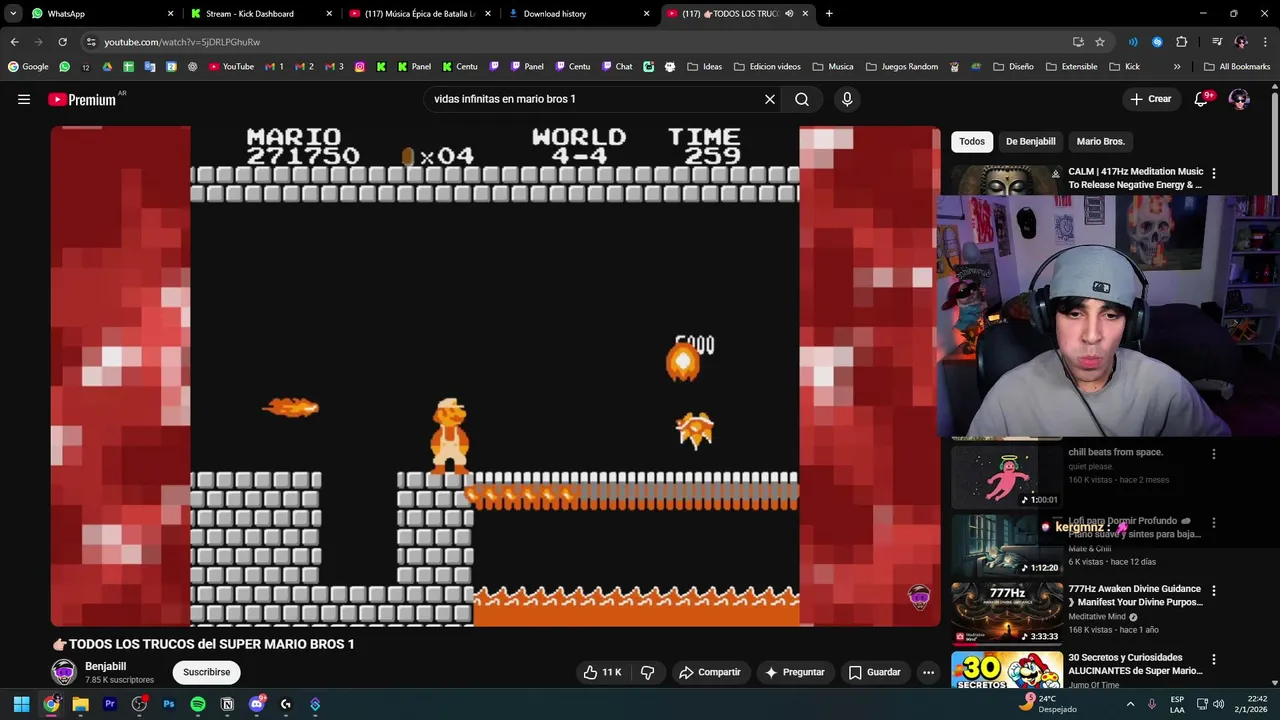Open options for CALM 417Hz Meditation video
Image resolution: width=1280 pixels, height=720 pixels.
(x=1214, y=173)
